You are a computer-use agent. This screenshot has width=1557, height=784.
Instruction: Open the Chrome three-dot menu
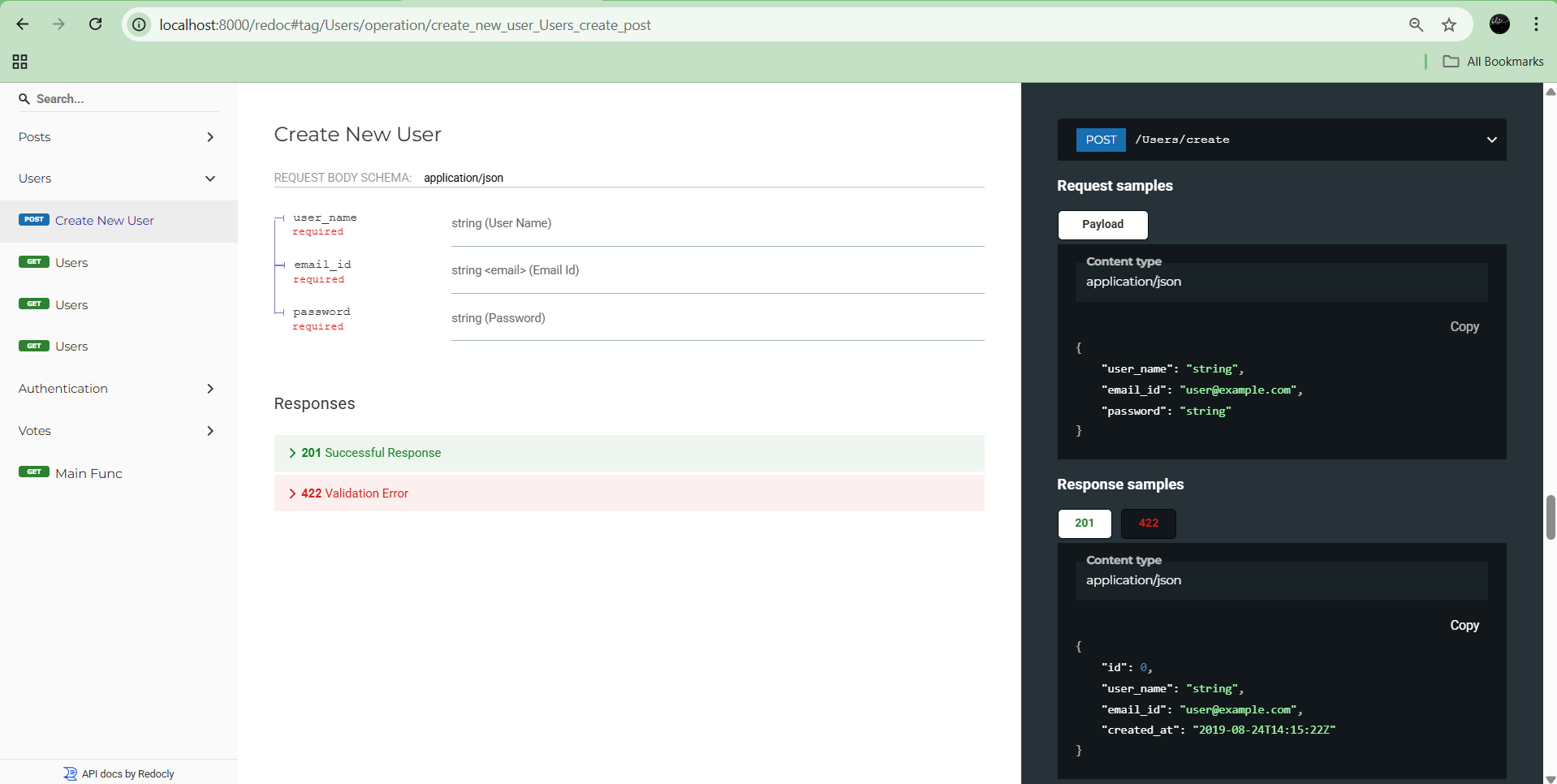(x=1535, y=24)
